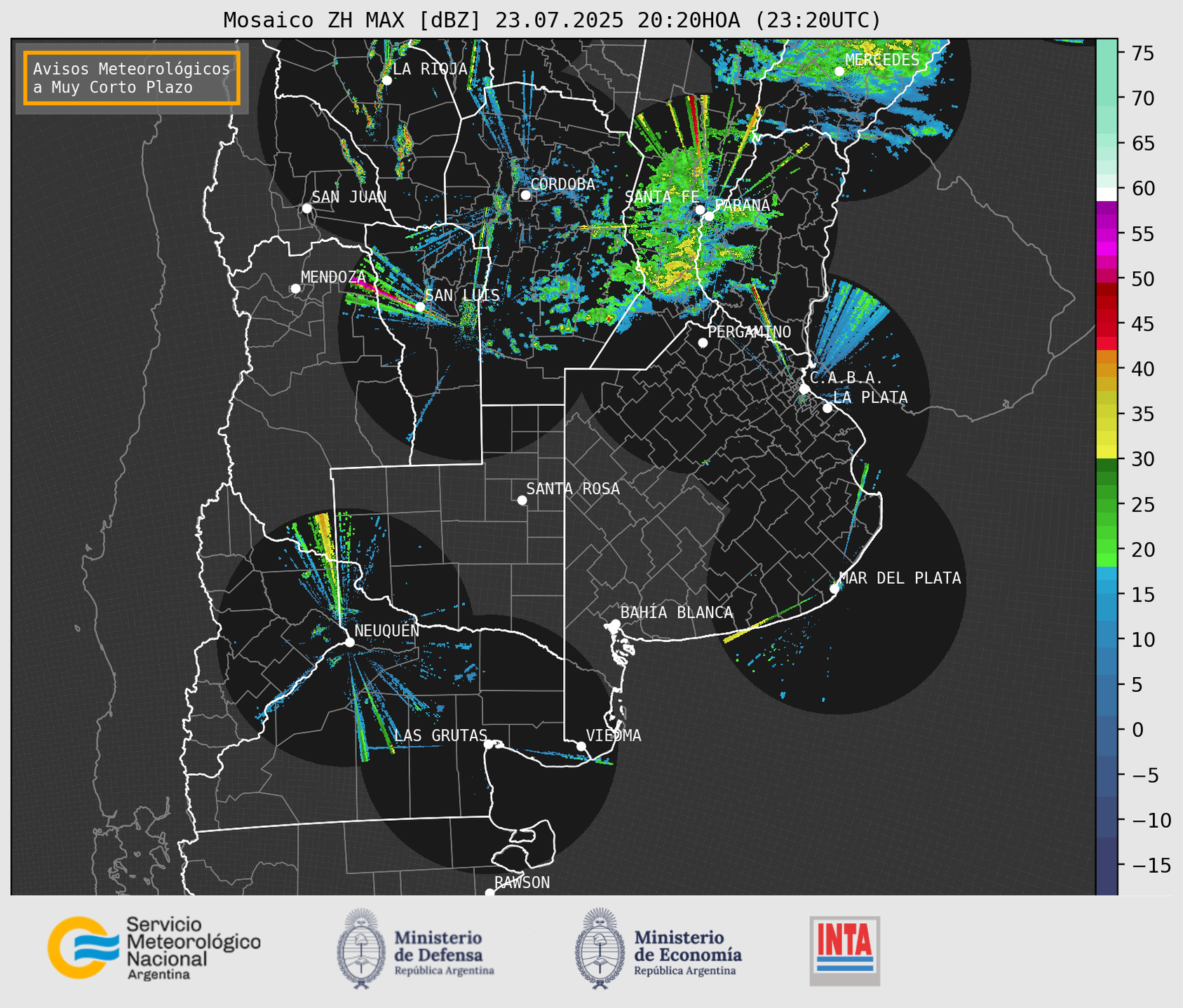
Task: Click the Ministerio de Economía emblem
Action: [600, 948]
